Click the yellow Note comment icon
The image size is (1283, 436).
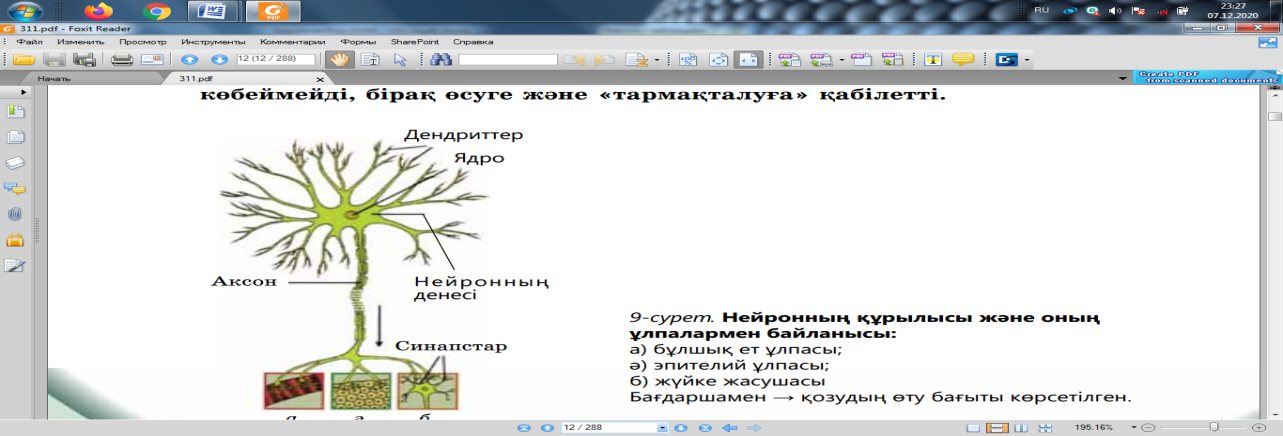[963, 59]
